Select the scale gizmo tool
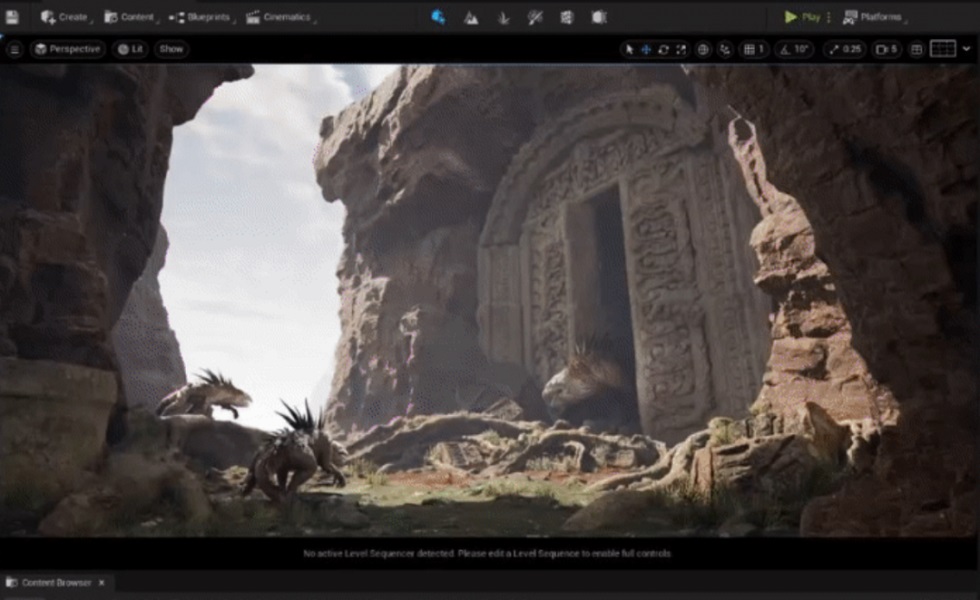This screenshot has height=600, width=980. [681, 49]
